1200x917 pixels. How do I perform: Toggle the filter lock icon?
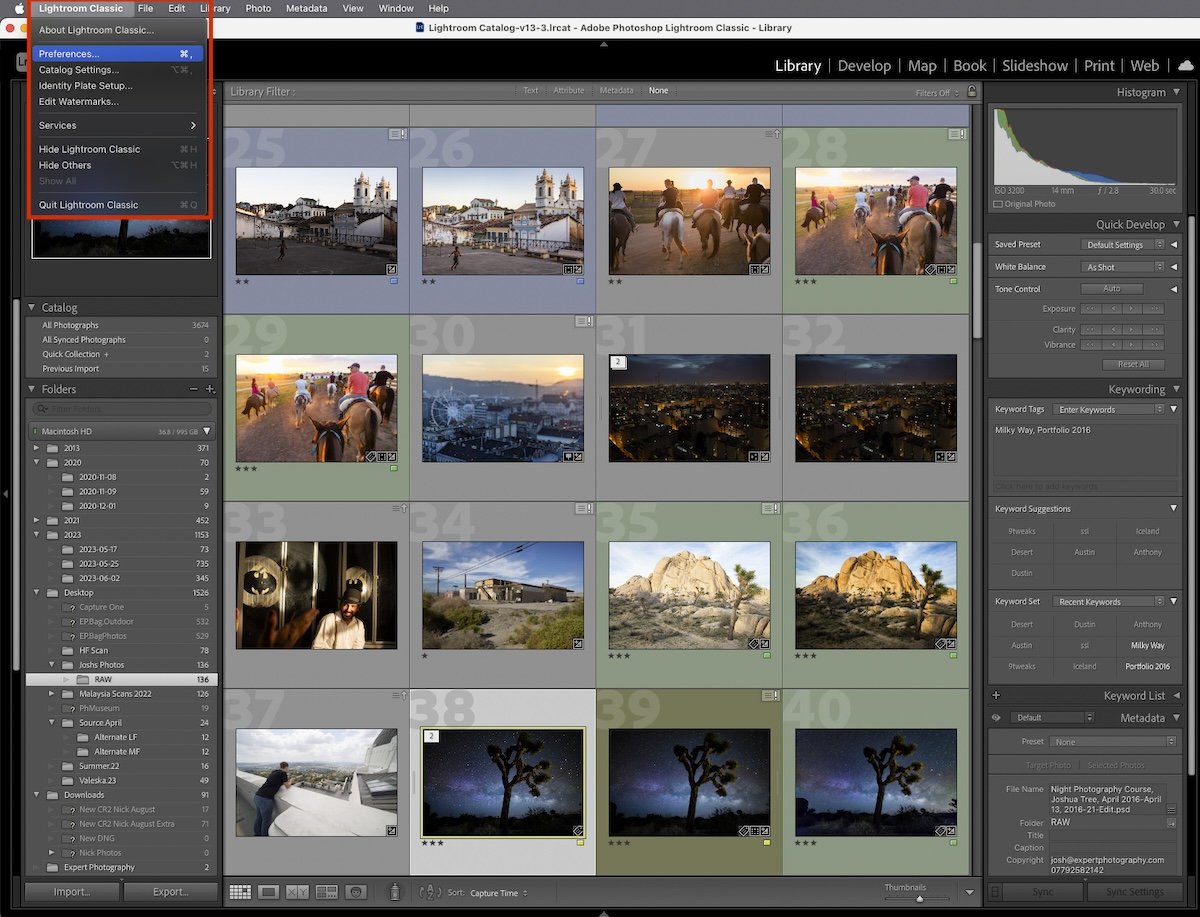point(971,91)
